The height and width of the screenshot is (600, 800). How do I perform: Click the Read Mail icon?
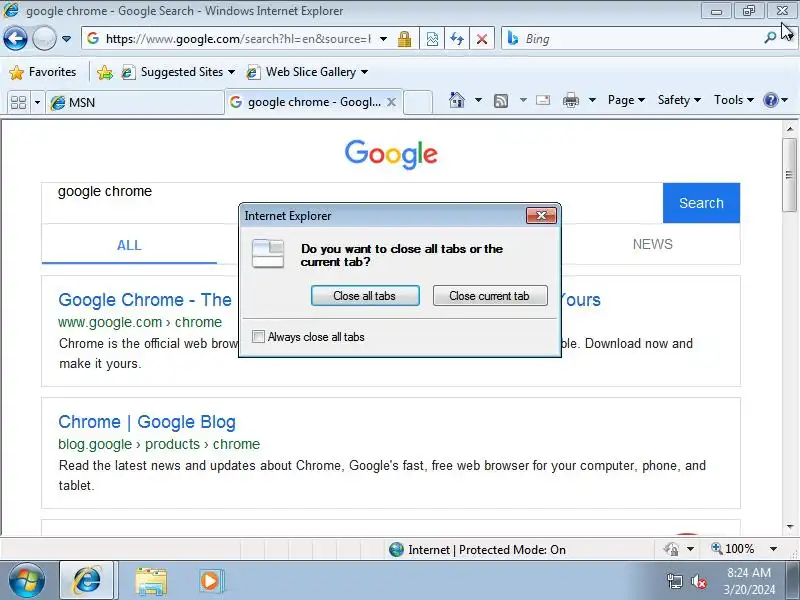(543, 100)
